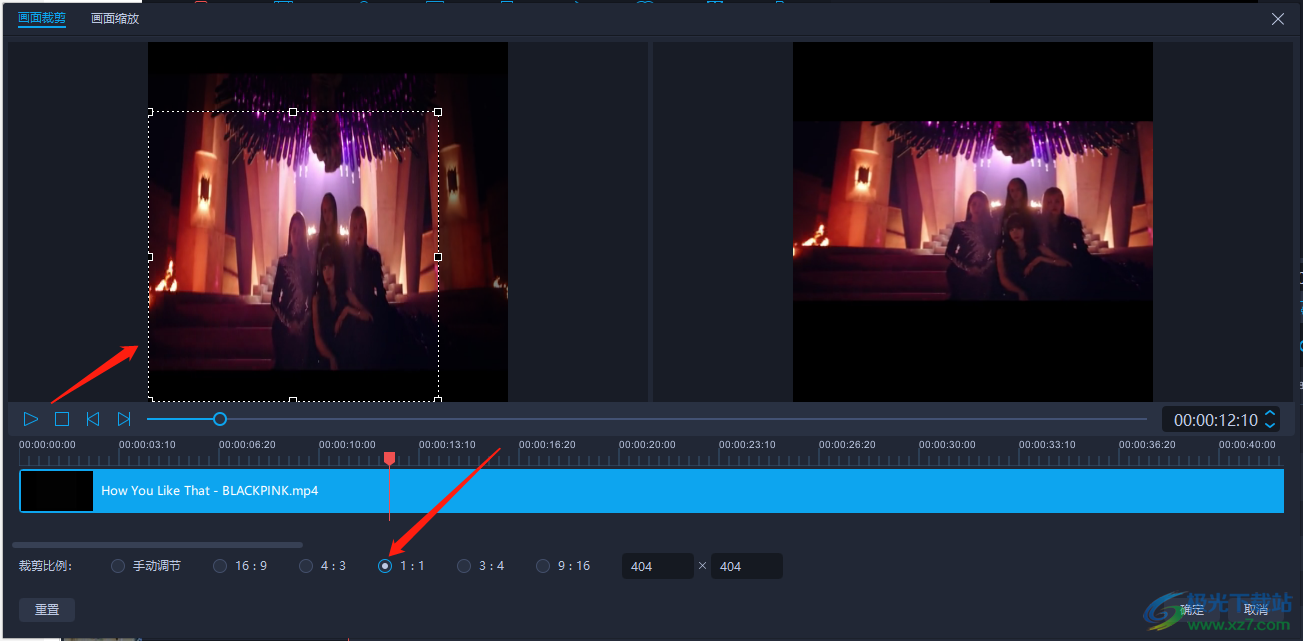Select the How You Like That clip

pyautogui.click(x=651, y=491)
